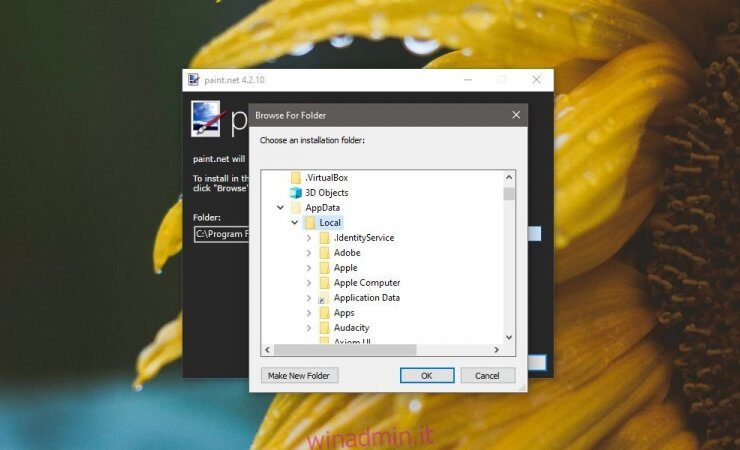
Task: Select the .VirtualBox folder name
Action: tap(327, 178)
